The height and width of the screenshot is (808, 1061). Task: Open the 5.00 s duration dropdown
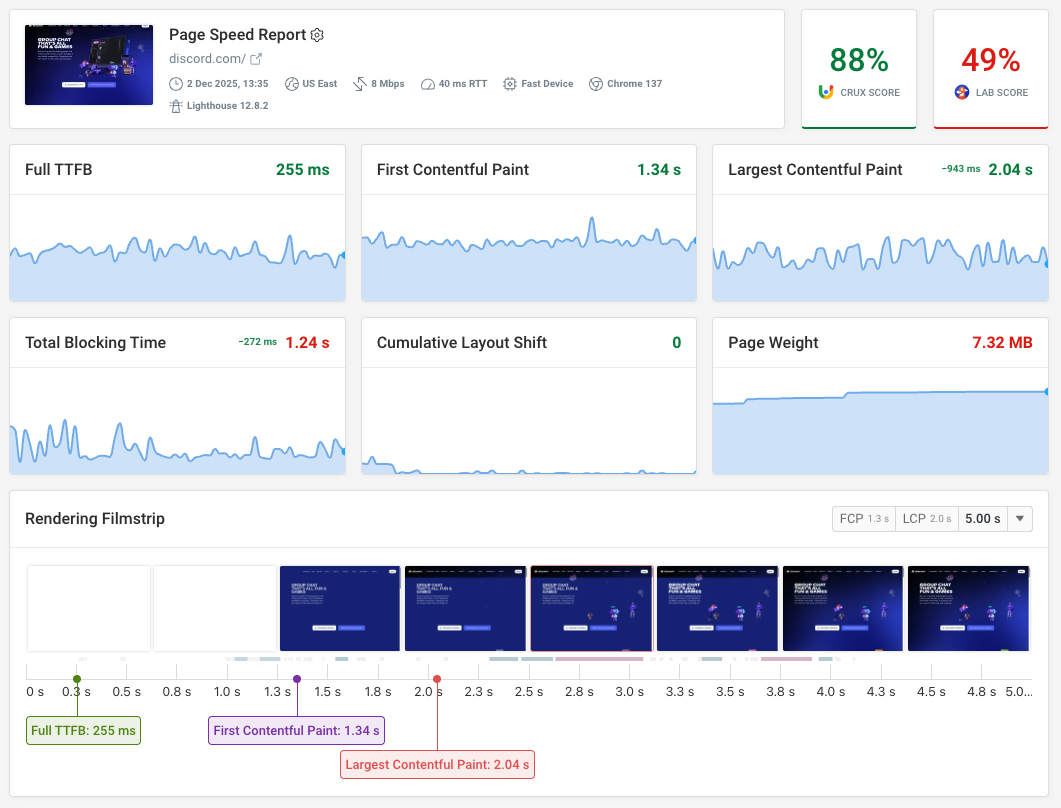tap(1019, 518)
